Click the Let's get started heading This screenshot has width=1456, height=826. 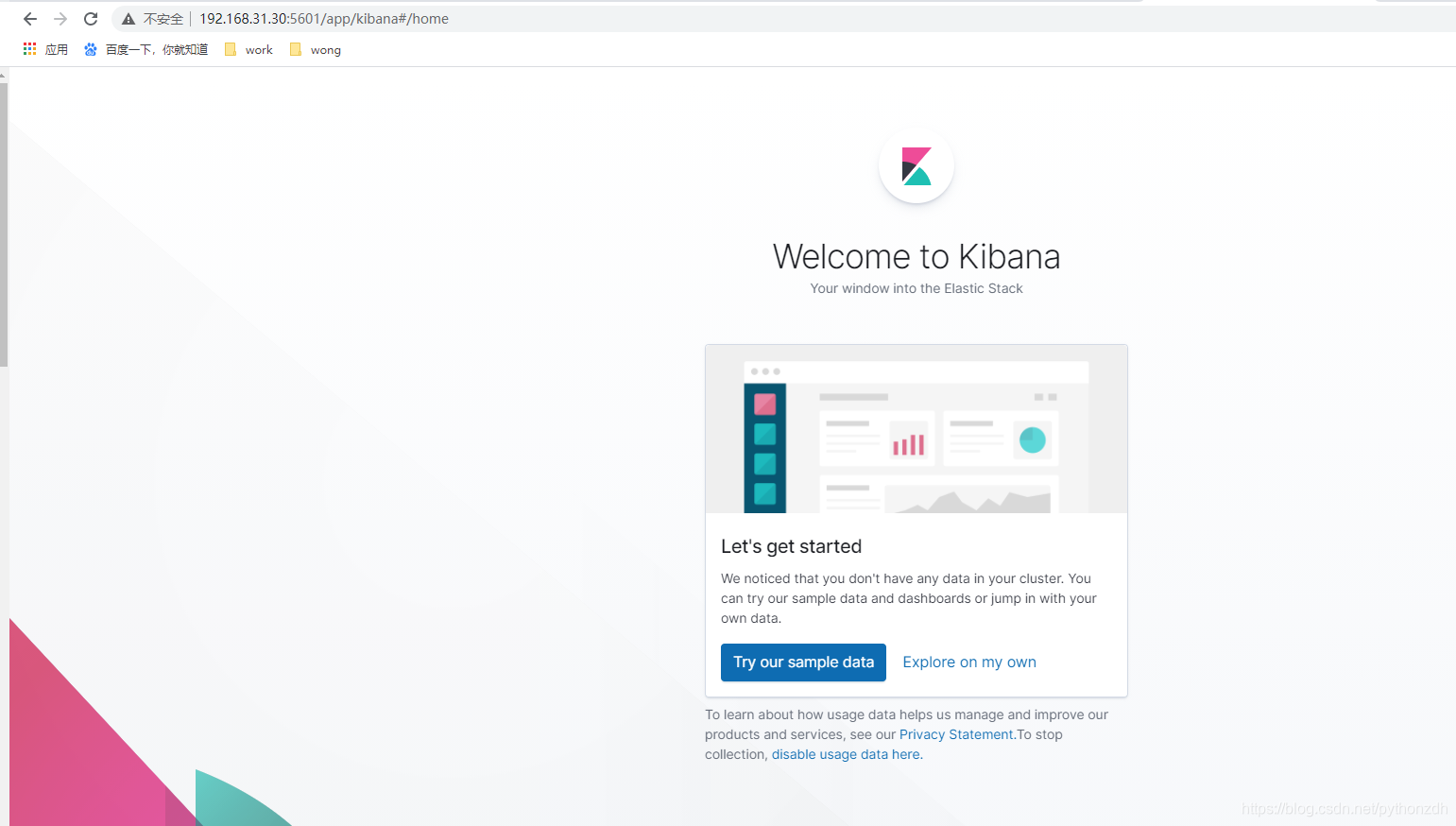pyautogui.click(x=791, y=546)
